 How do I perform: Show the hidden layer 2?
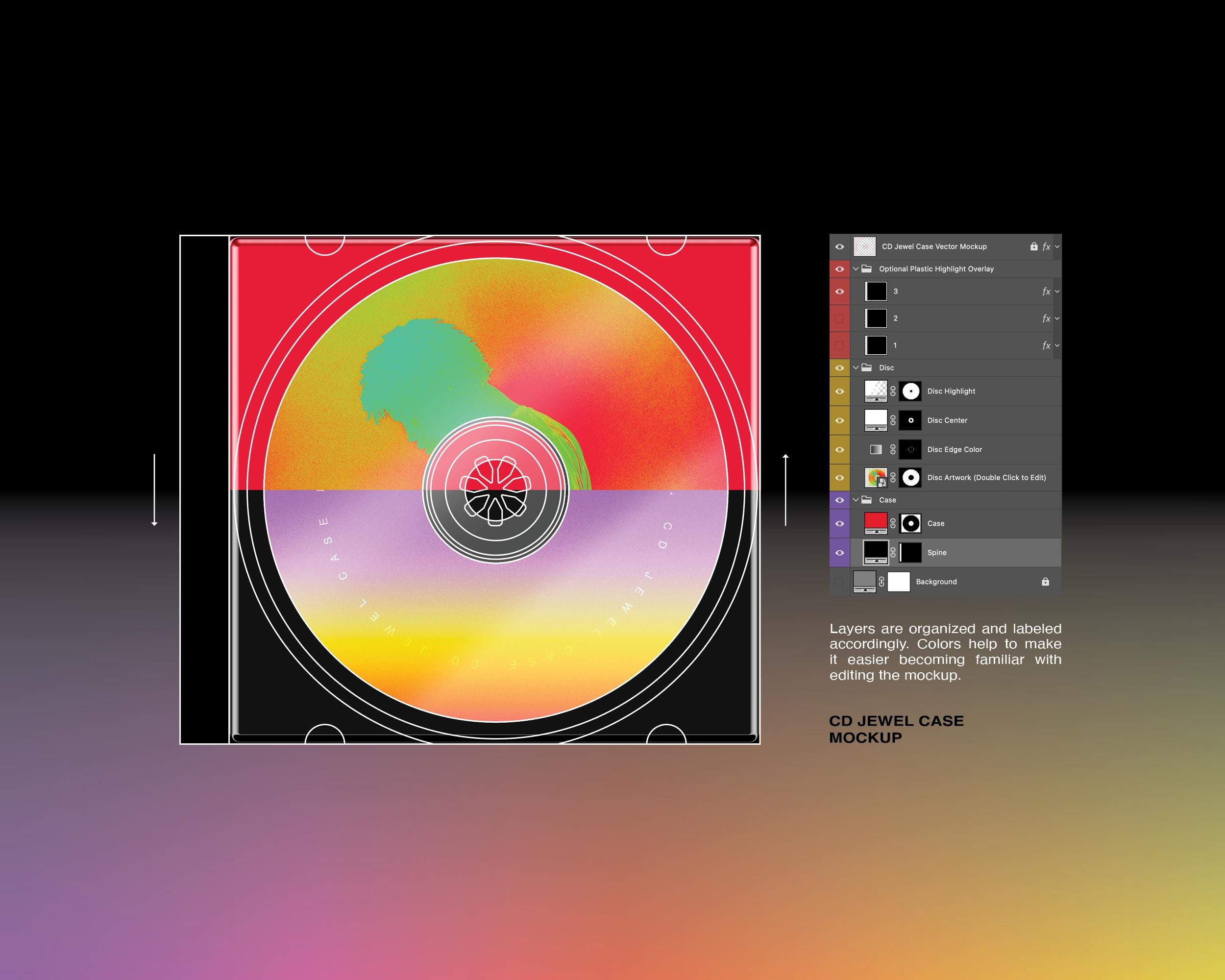point(840,318)
